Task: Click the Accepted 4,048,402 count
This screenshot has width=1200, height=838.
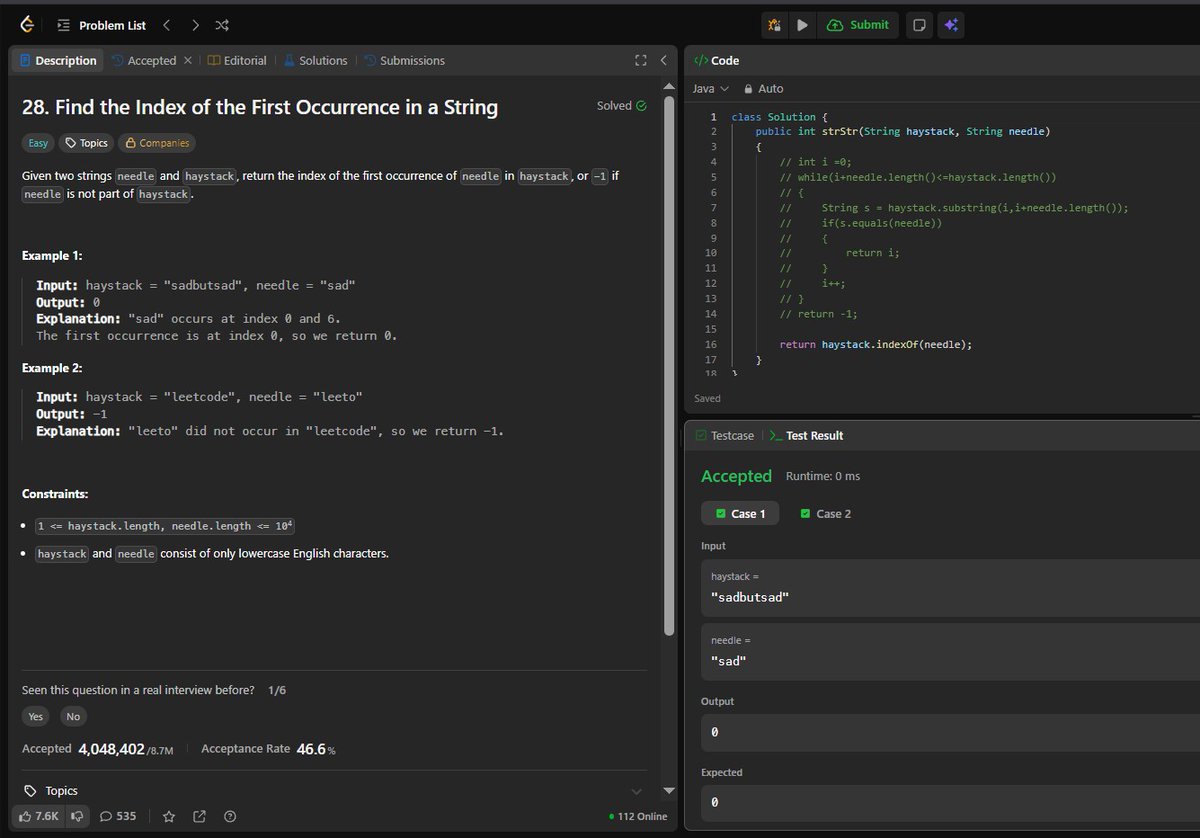Action: (x=111, y=749)
